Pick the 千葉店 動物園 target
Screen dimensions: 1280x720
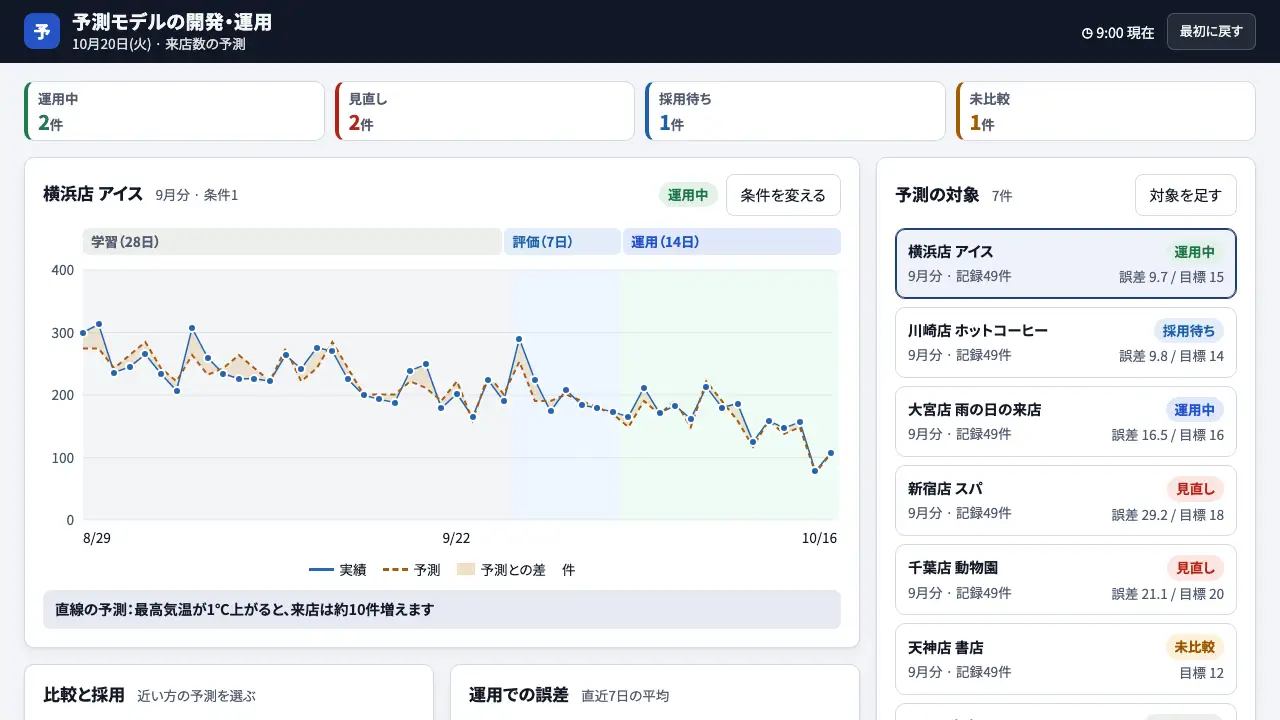pyautogui.click(x=1066, y=579)
